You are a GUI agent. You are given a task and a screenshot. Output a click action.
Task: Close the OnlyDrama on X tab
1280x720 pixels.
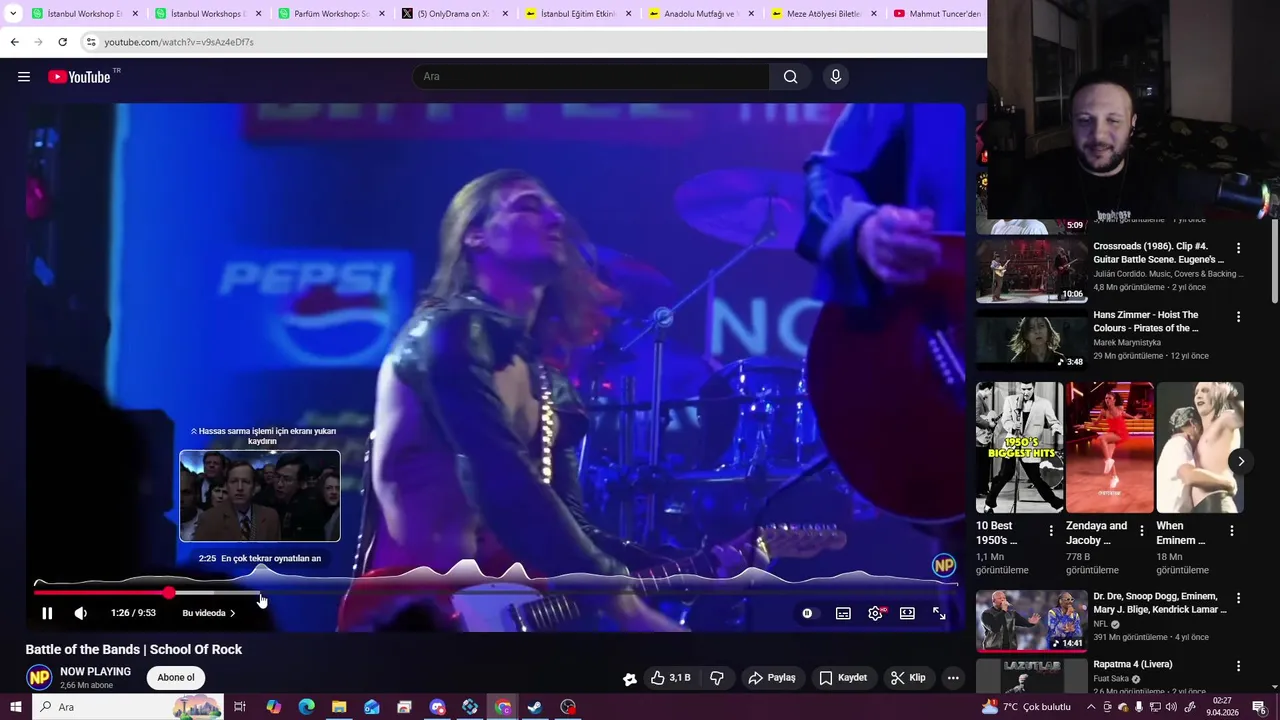tap(505, 14)
